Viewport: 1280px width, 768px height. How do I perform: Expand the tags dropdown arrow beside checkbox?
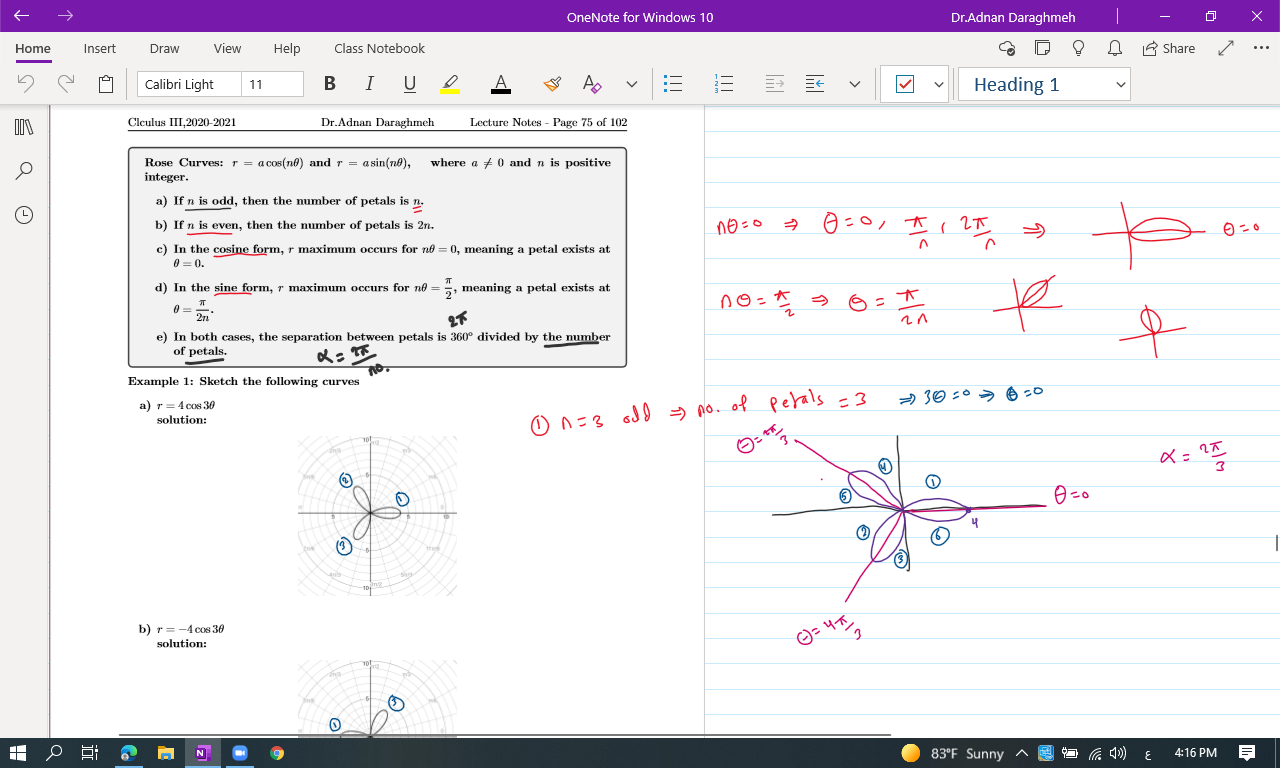tap(939, 85)
